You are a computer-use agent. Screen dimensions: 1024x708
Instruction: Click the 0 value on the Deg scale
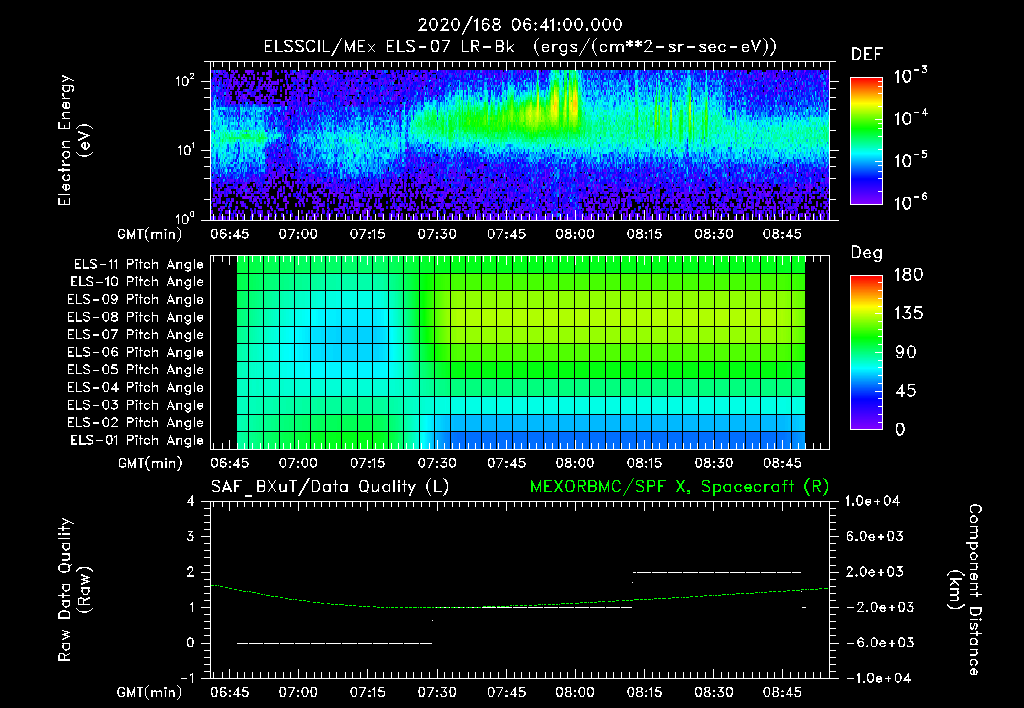click(900, 429)
